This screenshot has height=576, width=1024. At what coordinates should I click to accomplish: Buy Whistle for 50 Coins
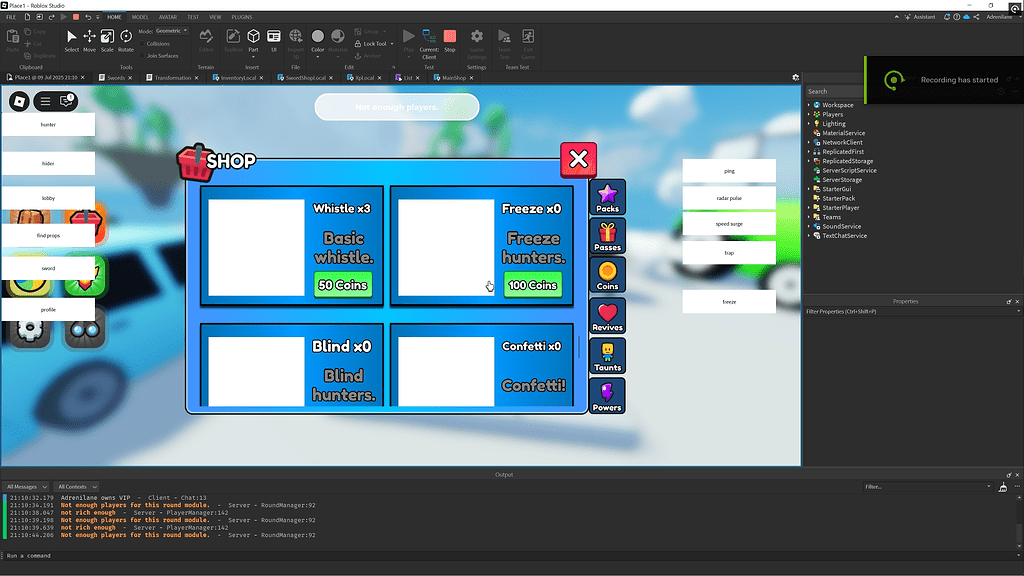pos(343,285)
